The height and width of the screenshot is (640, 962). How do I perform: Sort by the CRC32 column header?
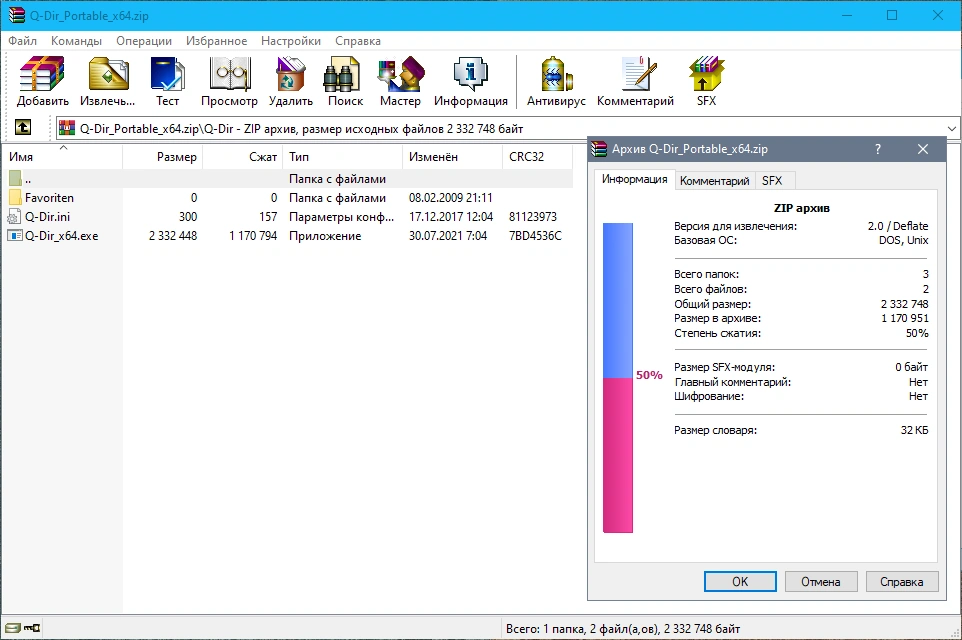[537, 156]
